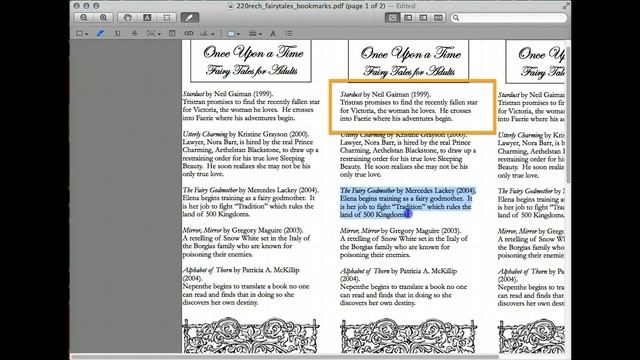This screenshot has width=640, height=360.
Task: Open the dropdown after the strikethrough tool
Action: (153, 33)
